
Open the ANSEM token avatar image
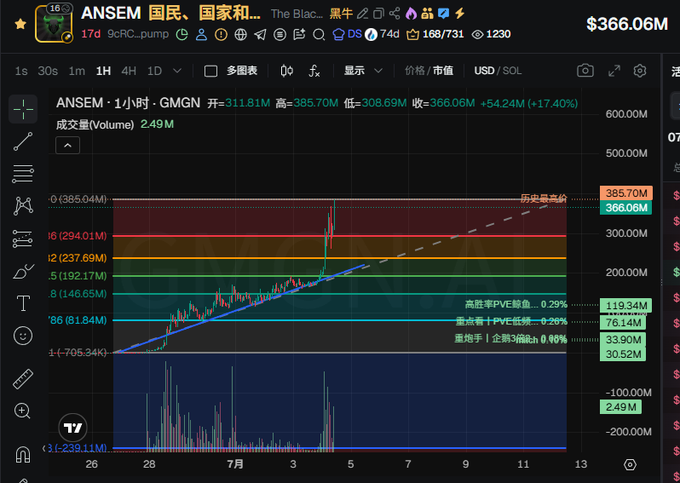pyautogui.click(x=54, y=24)
